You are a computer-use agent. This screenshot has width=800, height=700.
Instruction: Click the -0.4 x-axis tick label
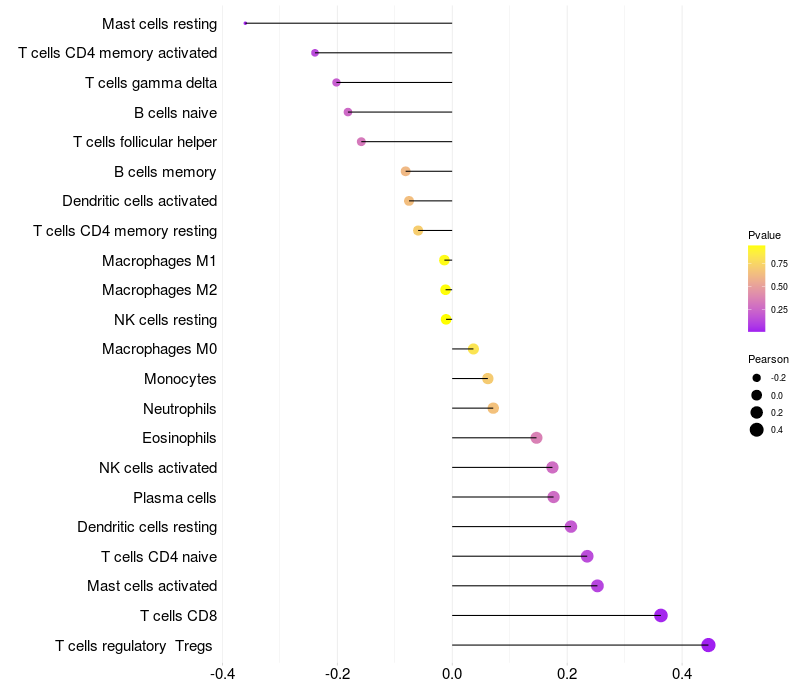223,675
